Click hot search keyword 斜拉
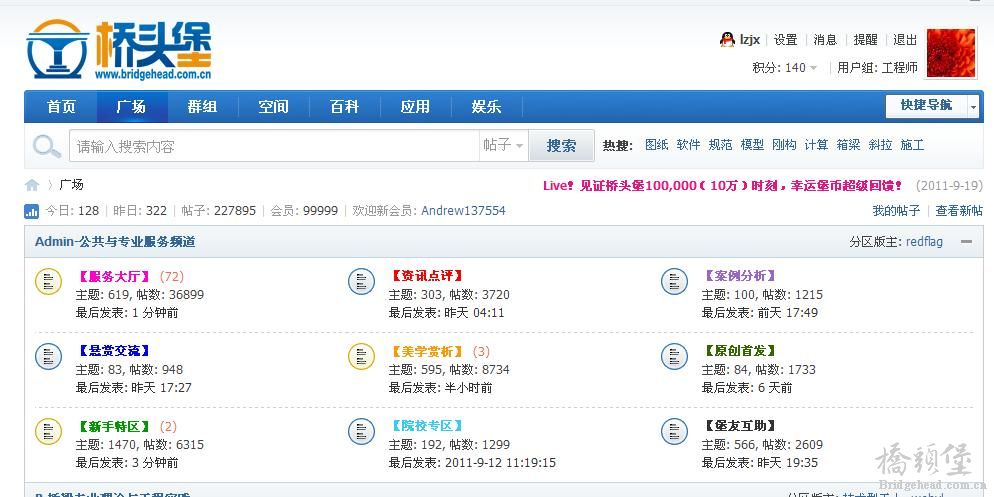 pos(881,145)
